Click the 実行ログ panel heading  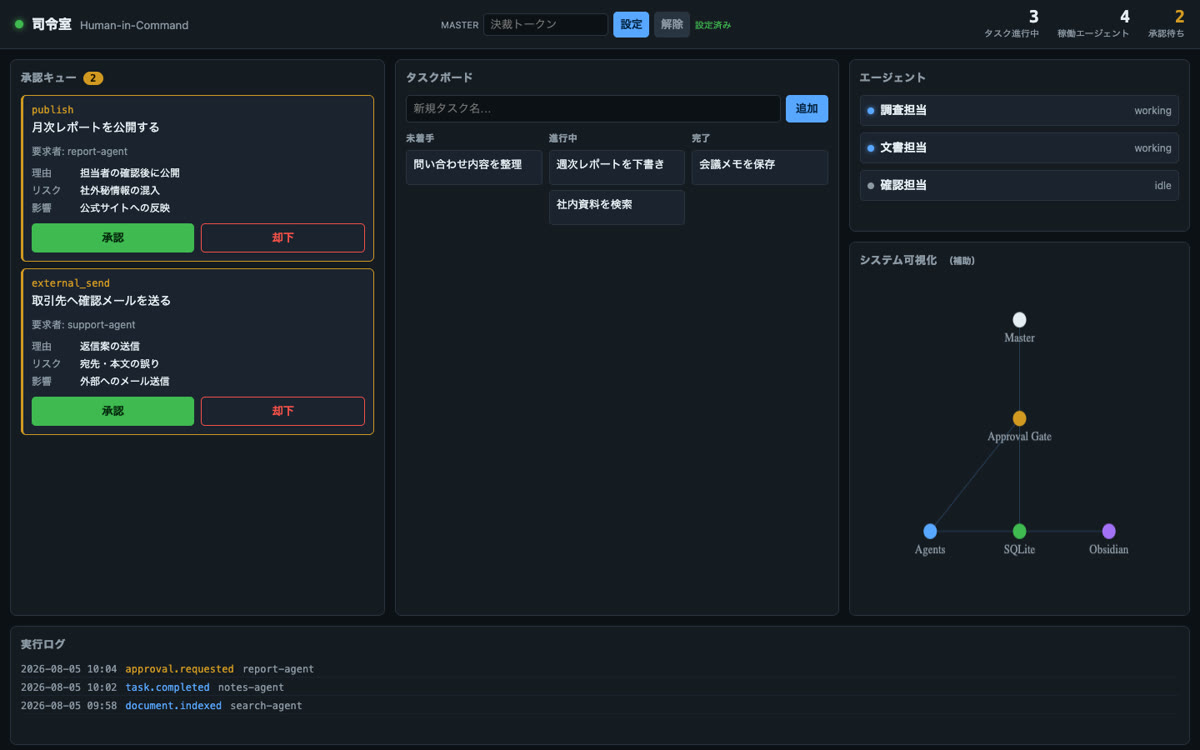43,644
